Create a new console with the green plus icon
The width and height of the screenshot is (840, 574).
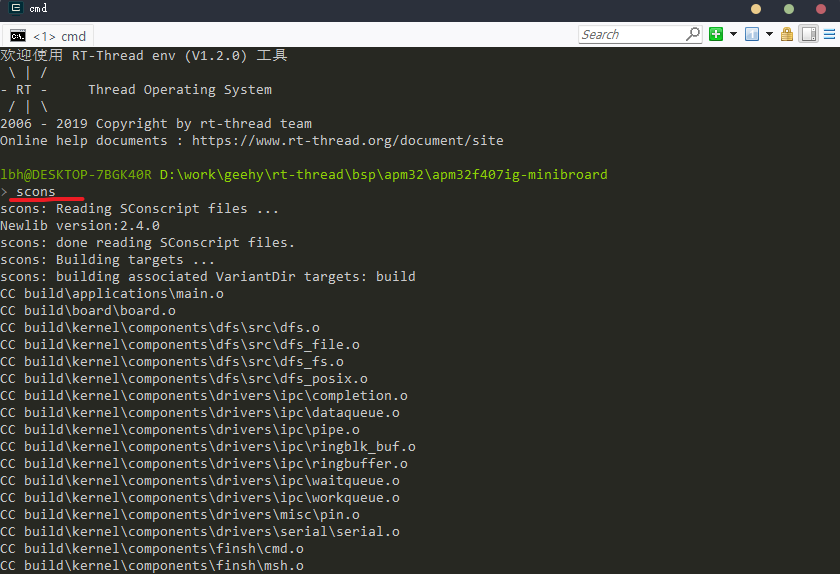click(x=716, y=34)
